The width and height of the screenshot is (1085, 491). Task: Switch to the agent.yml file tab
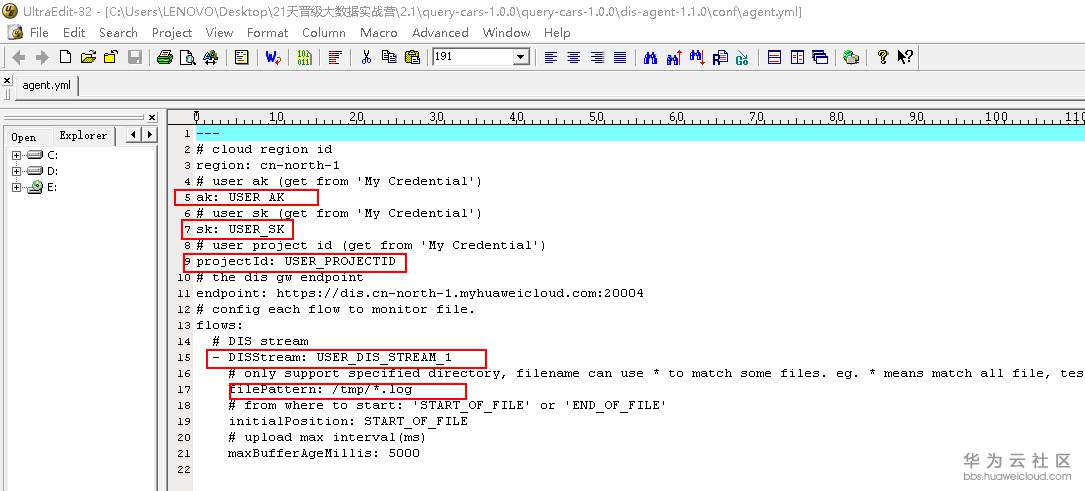point(47,86)
